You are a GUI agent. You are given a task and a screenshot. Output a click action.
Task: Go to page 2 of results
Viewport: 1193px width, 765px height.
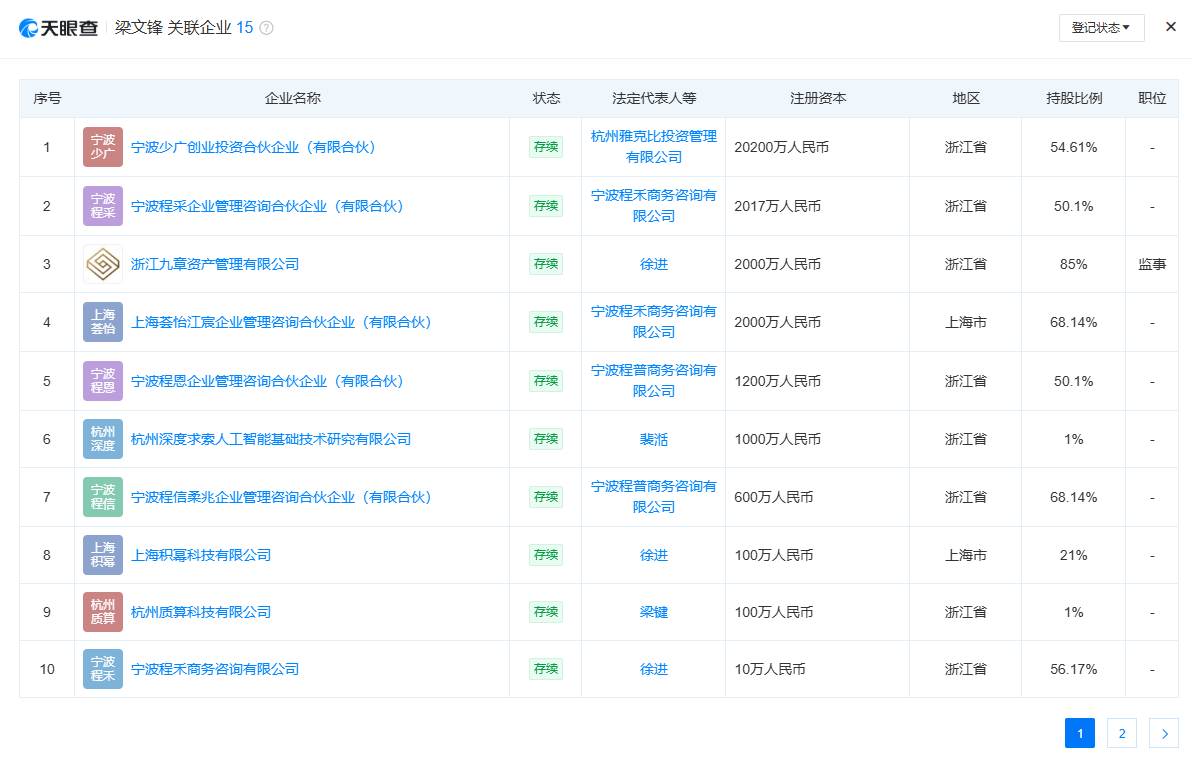(1121, 733)
